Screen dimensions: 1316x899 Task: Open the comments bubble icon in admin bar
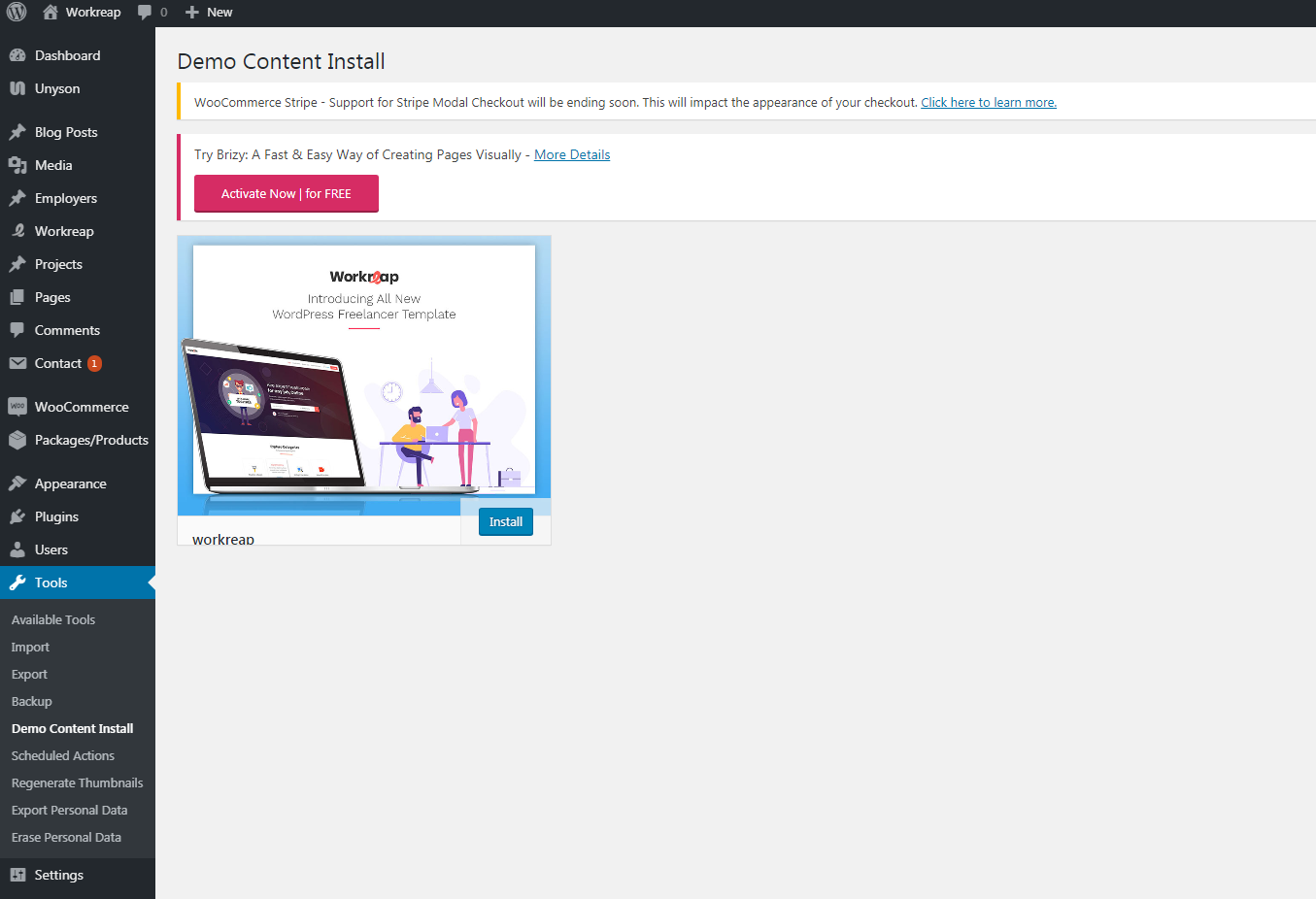tap(145, 12)
